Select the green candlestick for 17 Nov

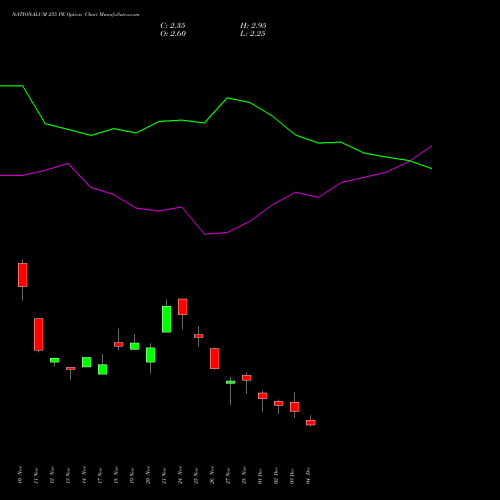[x=103, y=369]
